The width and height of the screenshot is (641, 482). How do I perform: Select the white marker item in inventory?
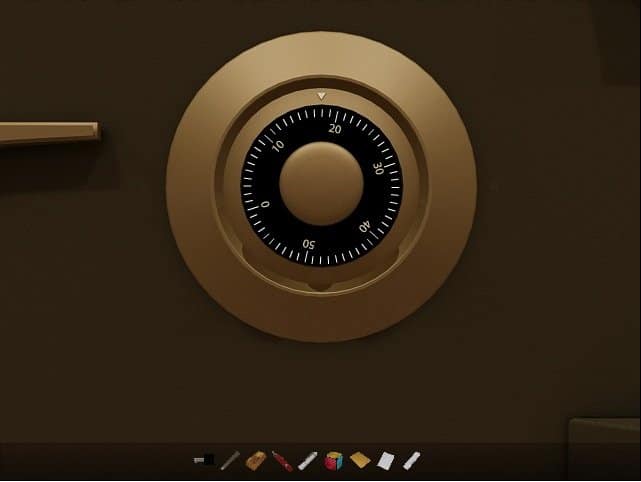point(308,461)
